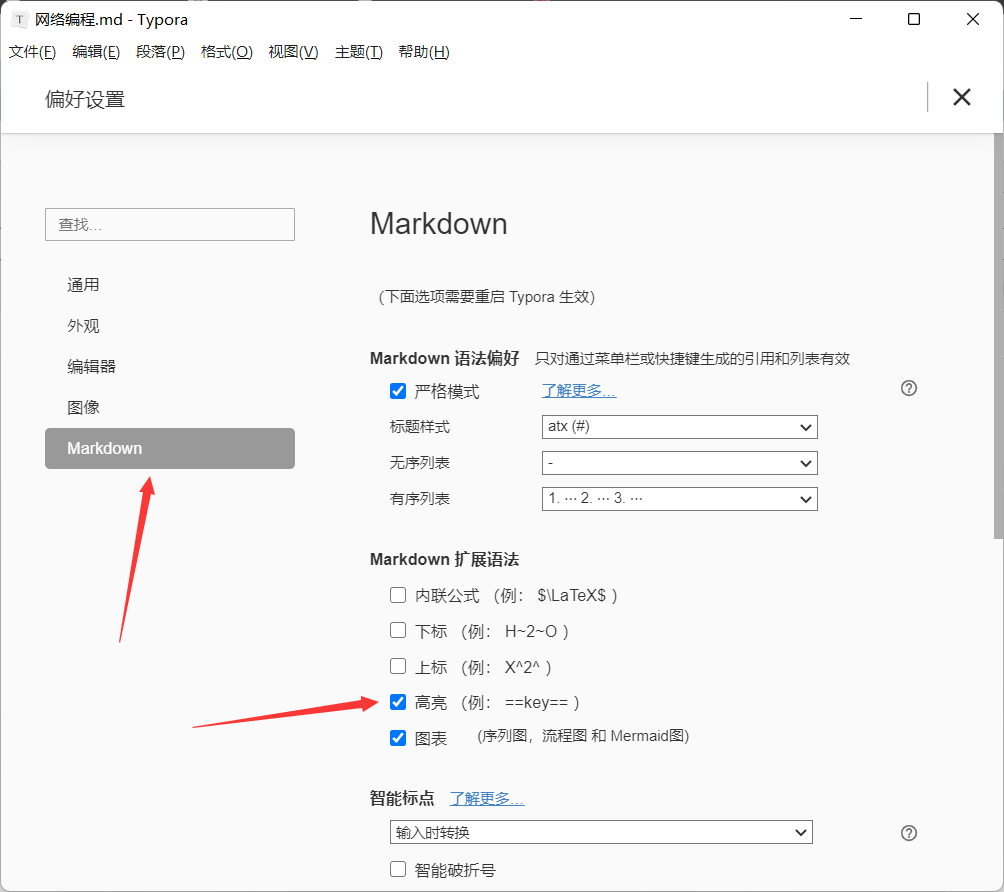Click the help icon next to strict mode
This screenshot has height=892, width=1004.
point(909,388)
